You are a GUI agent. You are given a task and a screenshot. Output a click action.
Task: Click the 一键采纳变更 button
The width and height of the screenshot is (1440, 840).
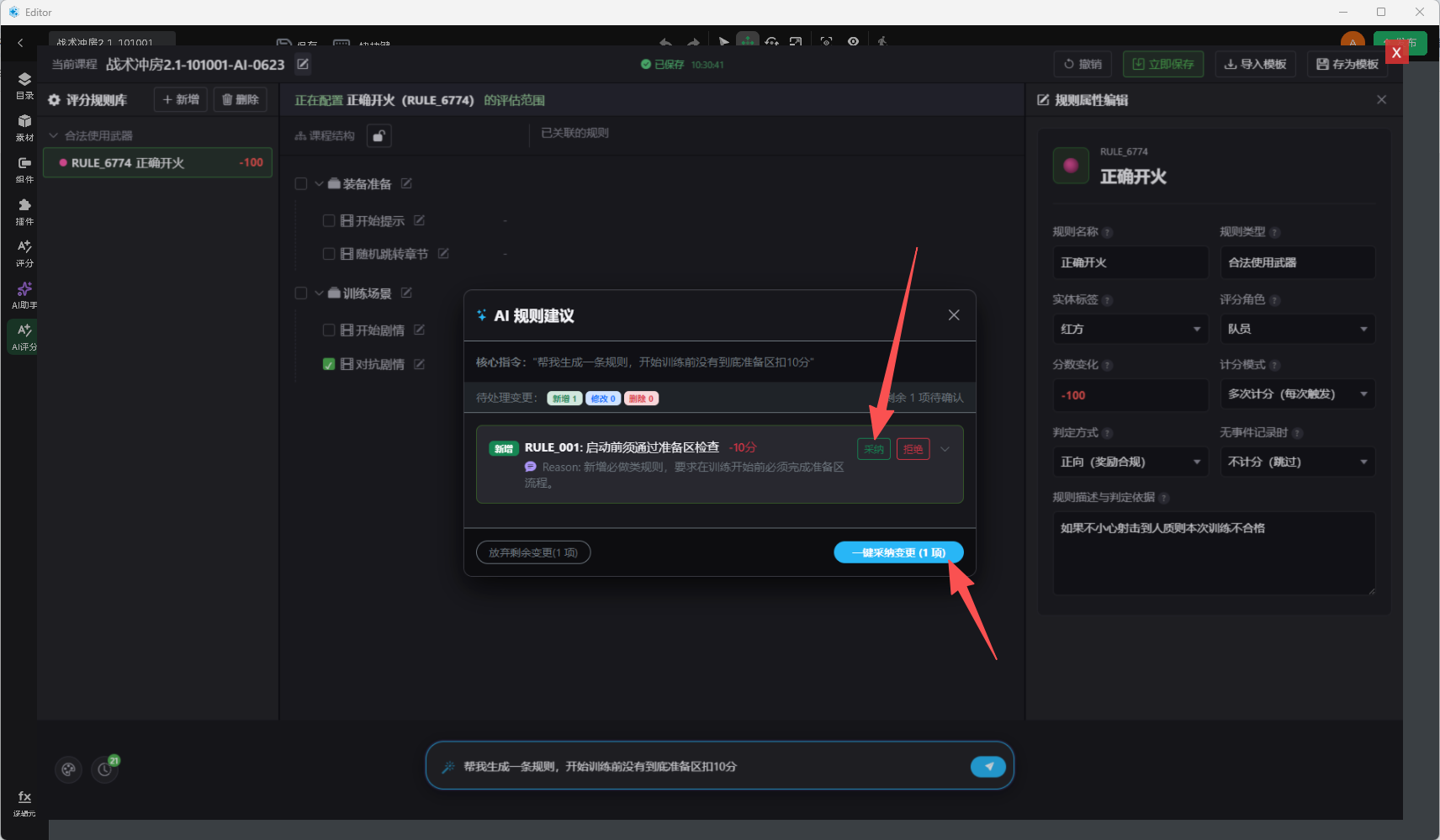pos(898,552)
